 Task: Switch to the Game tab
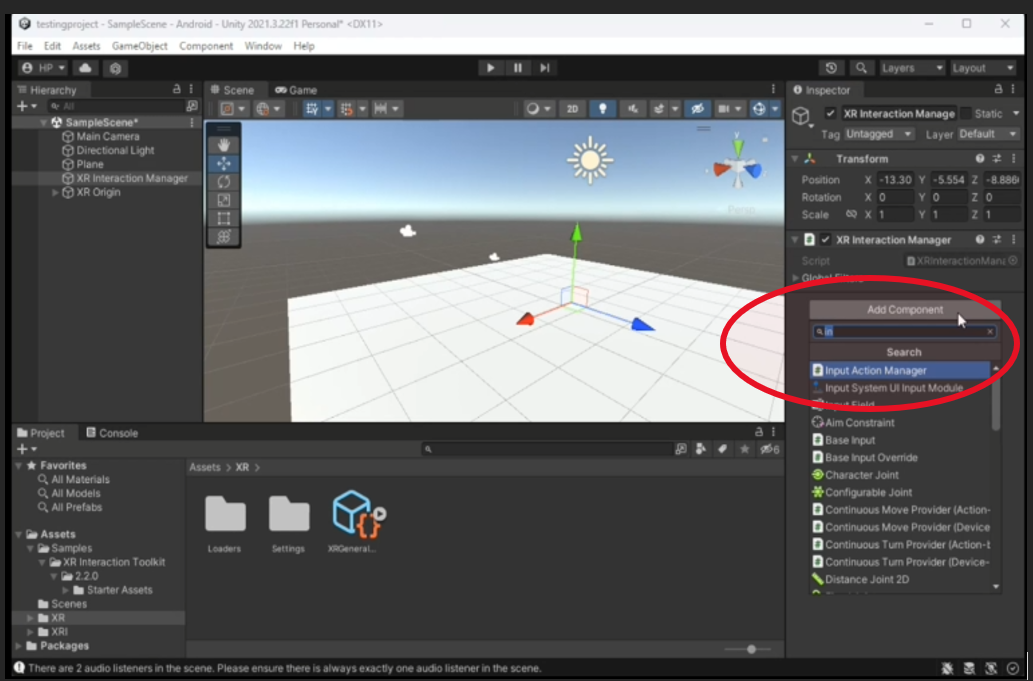(x=296, y=90)
